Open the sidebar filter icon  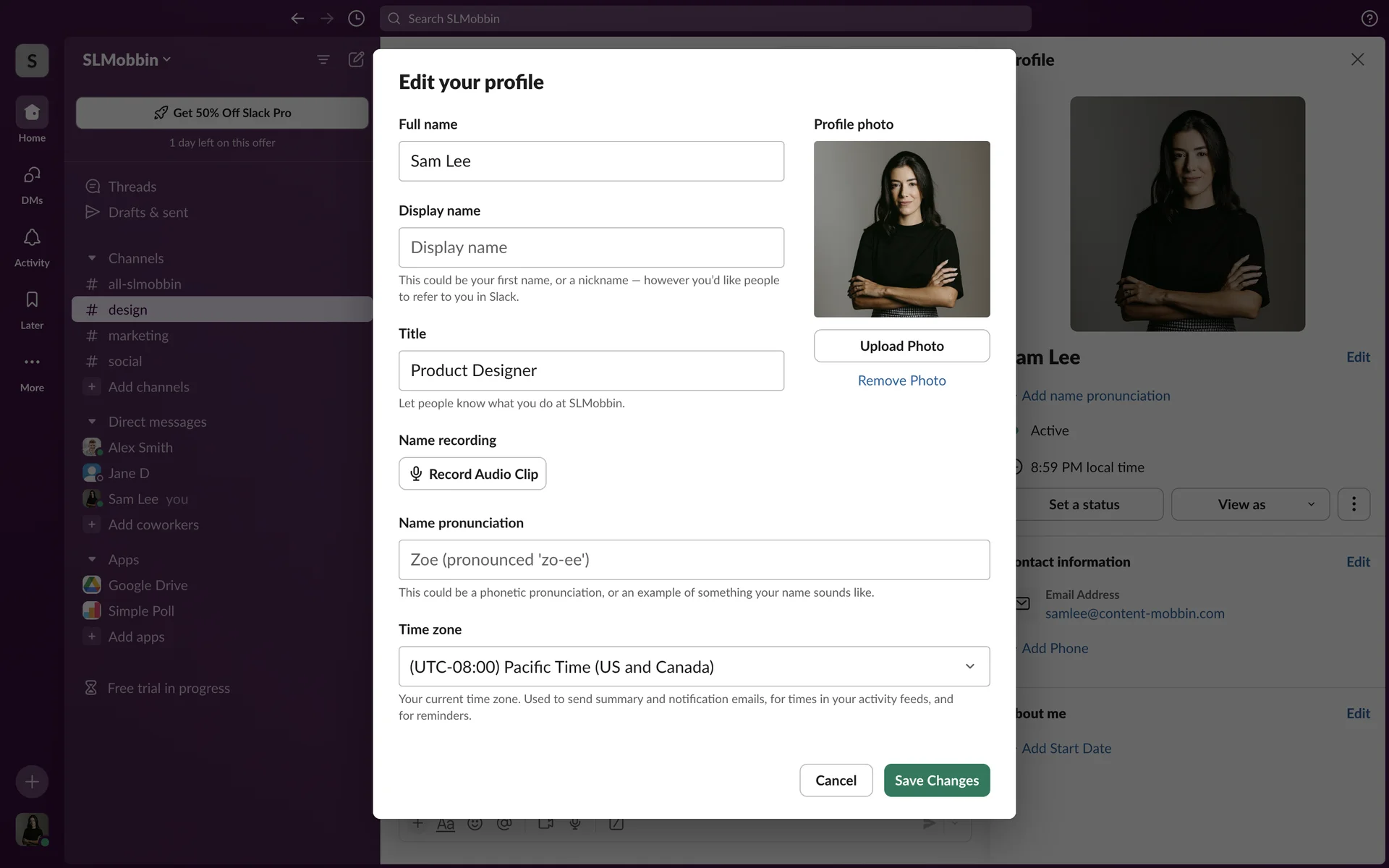click(x=323, y=59)
